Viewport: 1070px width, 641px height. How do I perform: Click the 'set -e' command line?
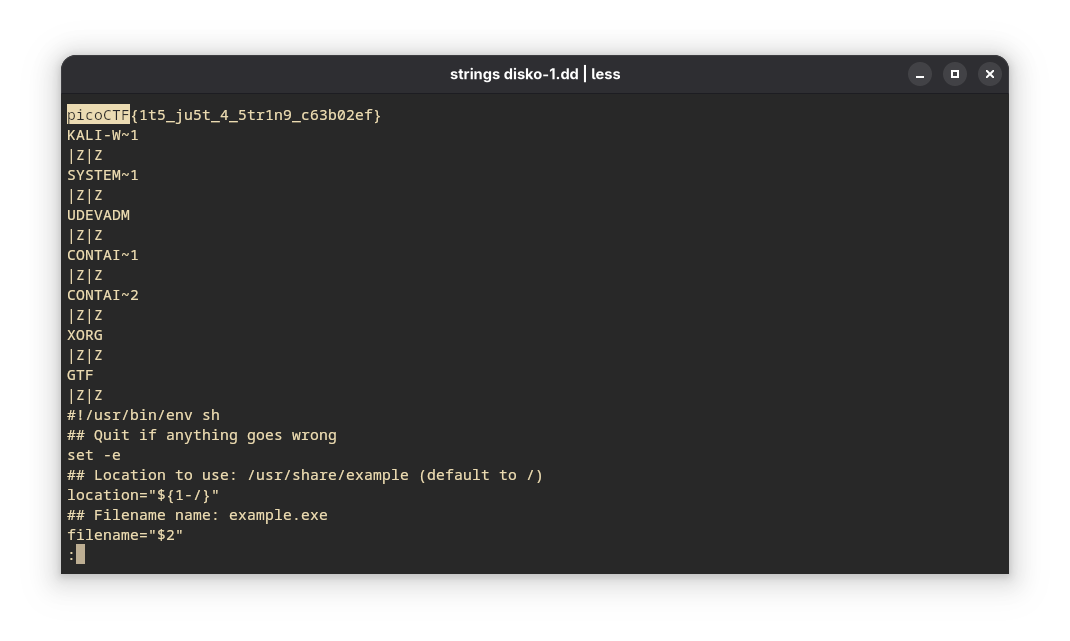[94, 455]
